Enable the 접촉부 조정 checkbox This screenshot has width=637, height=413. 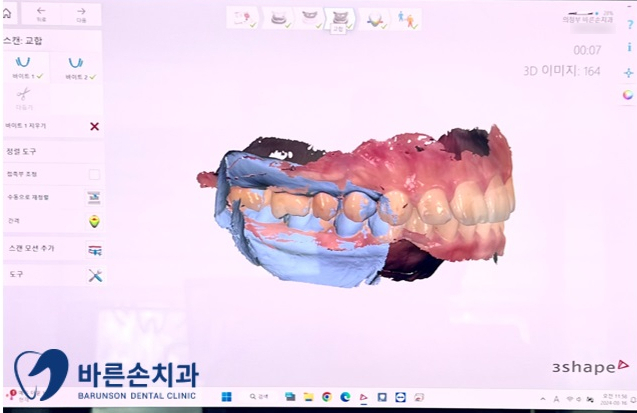pos(94,174)
